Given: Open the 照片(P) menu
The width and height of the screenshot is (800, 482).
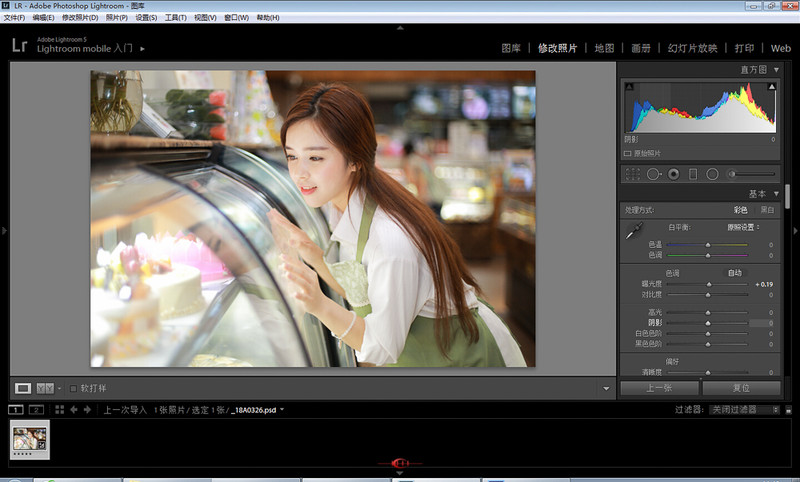Looking at the screenshot, I should point(117,17).
